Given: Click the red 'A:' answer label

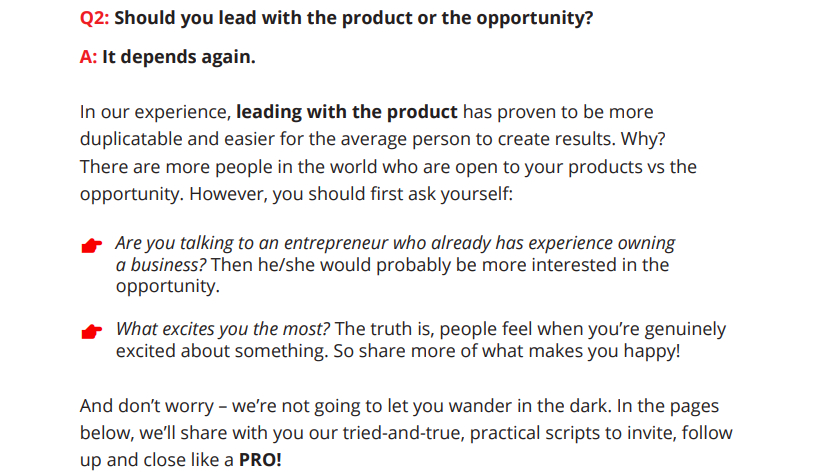Looking at the screenshot, I should click(x=88, y=57).
